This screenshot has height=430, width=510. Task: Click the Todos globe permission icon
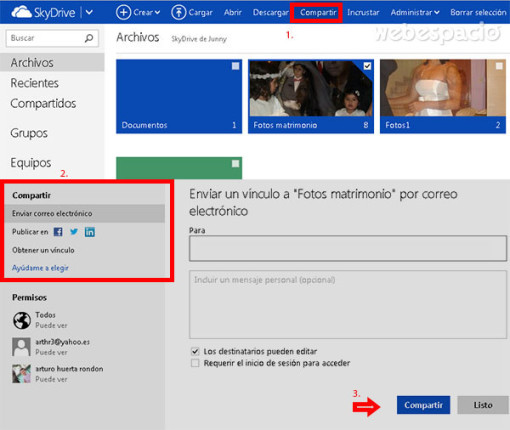coord(22,320)
